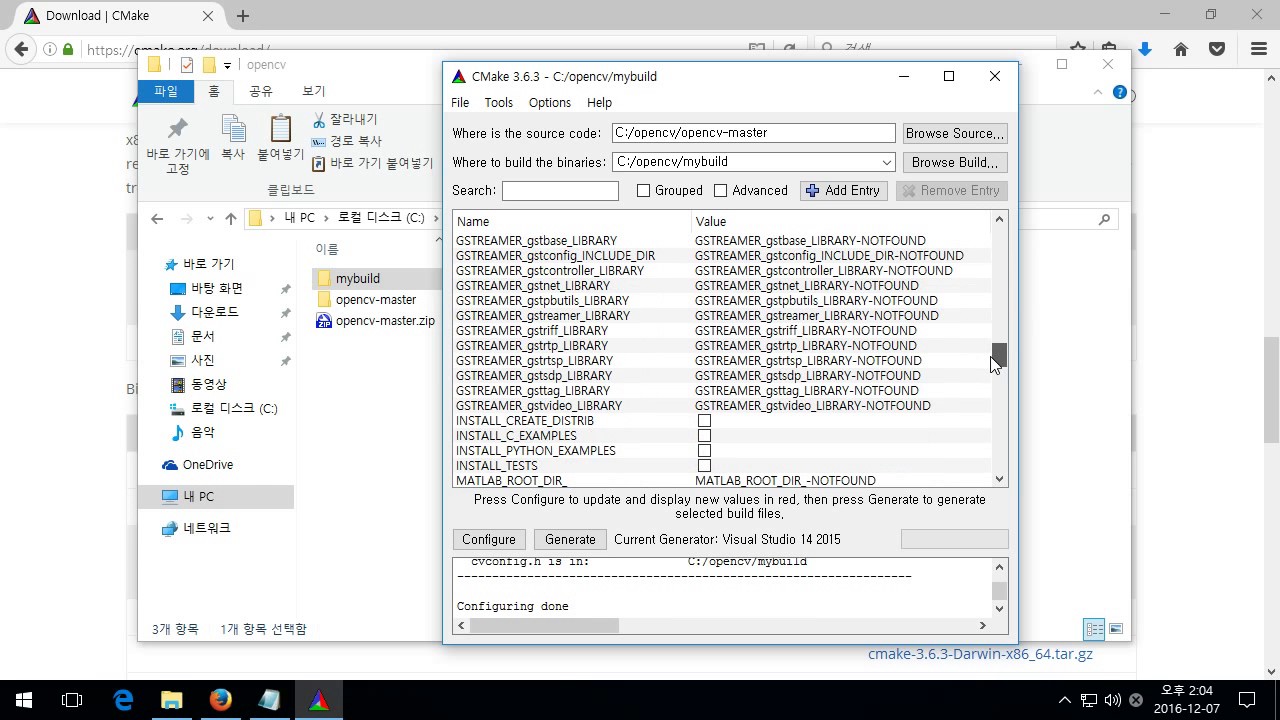Click Browse Source button
The image size is (1280, 720).
954,133
